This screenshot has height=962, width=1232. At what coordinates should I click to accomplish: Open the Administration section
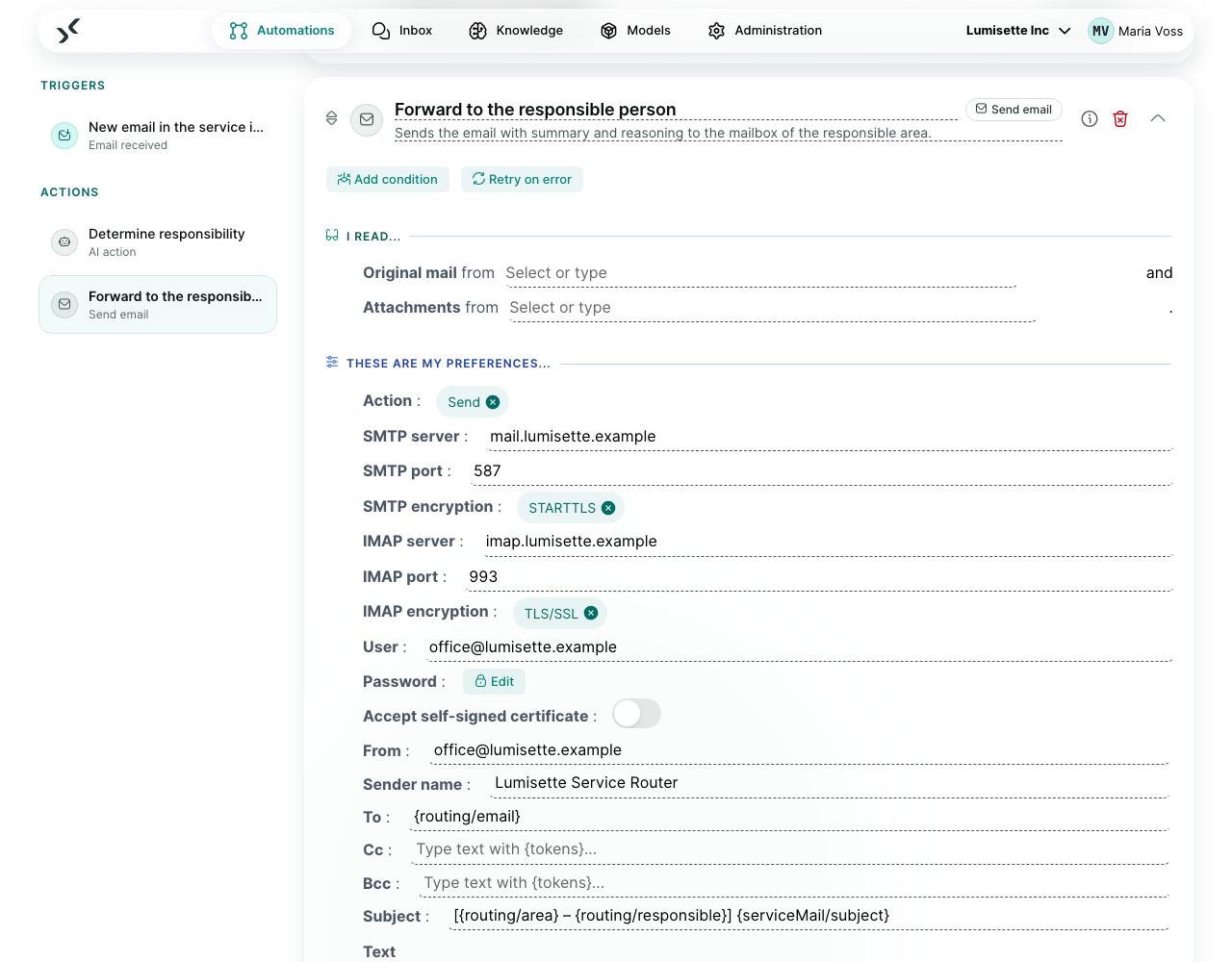(765, 31)
